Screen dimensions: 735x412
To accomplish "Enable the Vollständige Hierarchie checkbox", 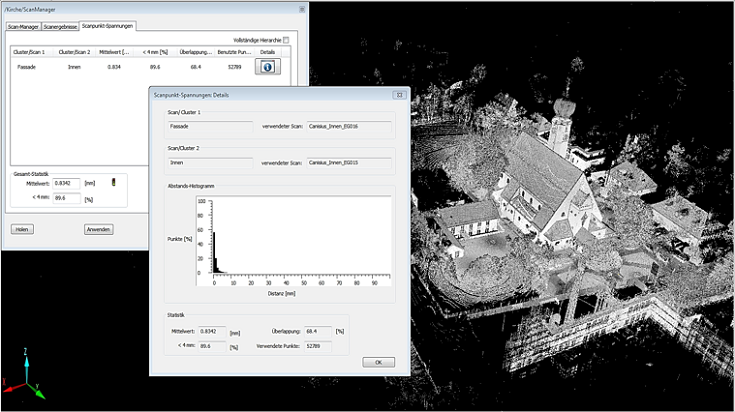I will coord(286,40).
